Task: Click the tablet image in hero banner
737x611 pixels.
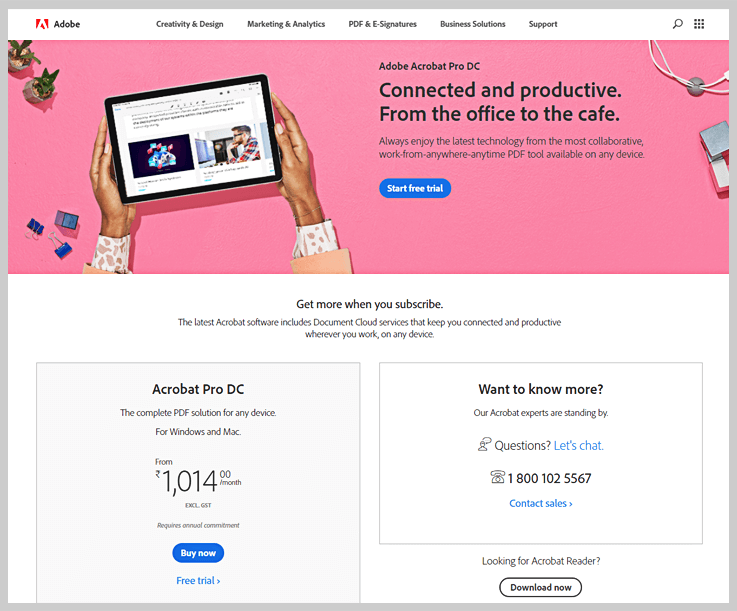Action: tap(193, 139)
